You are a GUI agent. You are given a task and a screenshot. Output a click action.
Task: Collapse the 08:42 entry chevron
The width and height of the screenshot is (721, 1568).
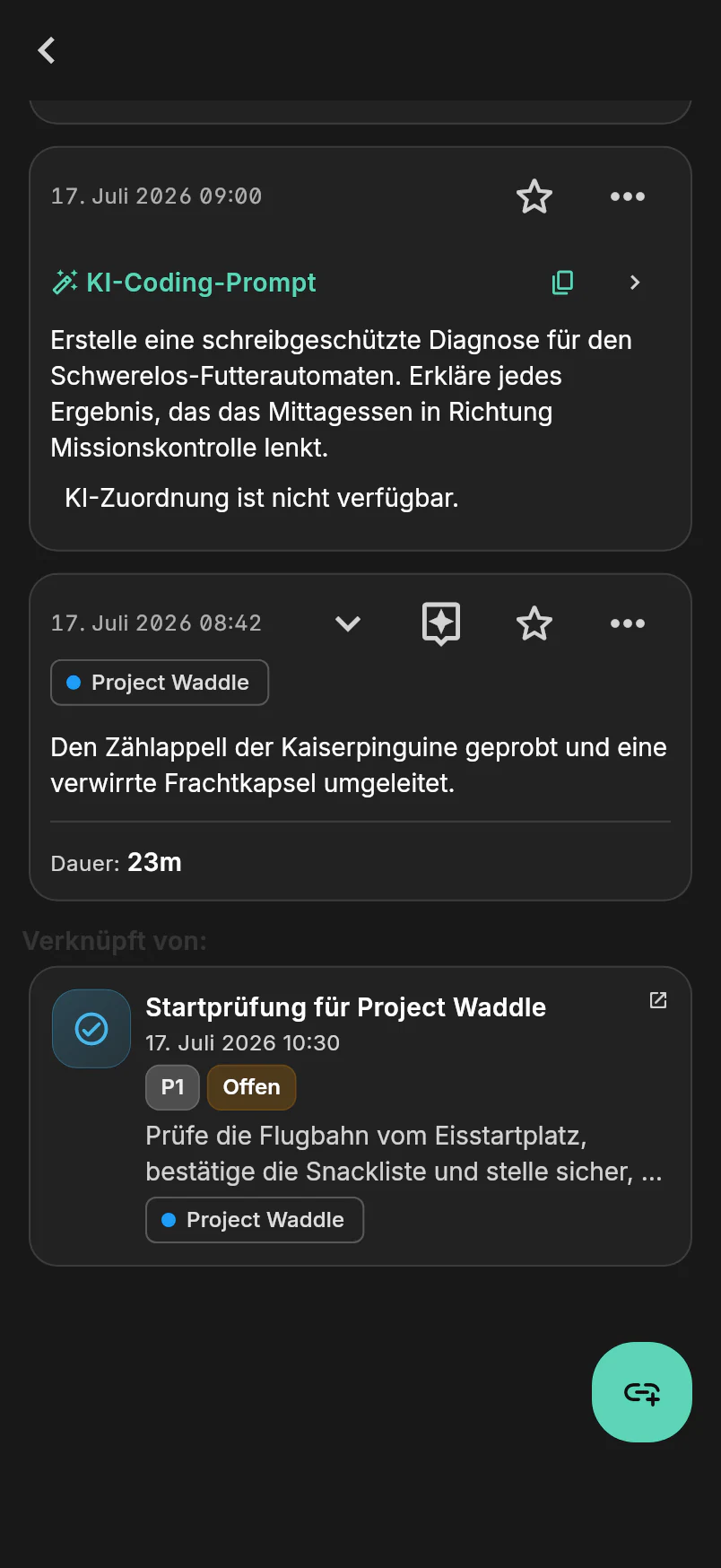click(x=348, y=623)
